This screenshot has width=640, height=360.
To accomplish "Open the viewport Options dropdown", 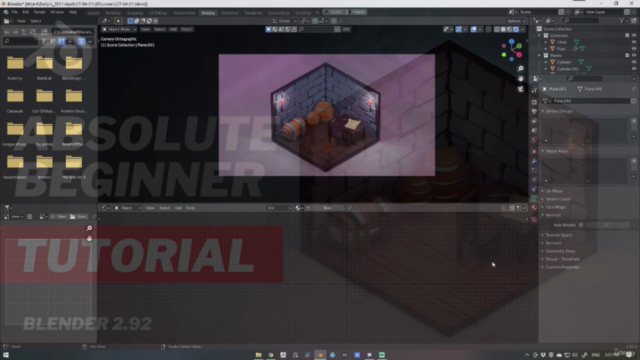I will pyautogui.click(x=516, y=21).
